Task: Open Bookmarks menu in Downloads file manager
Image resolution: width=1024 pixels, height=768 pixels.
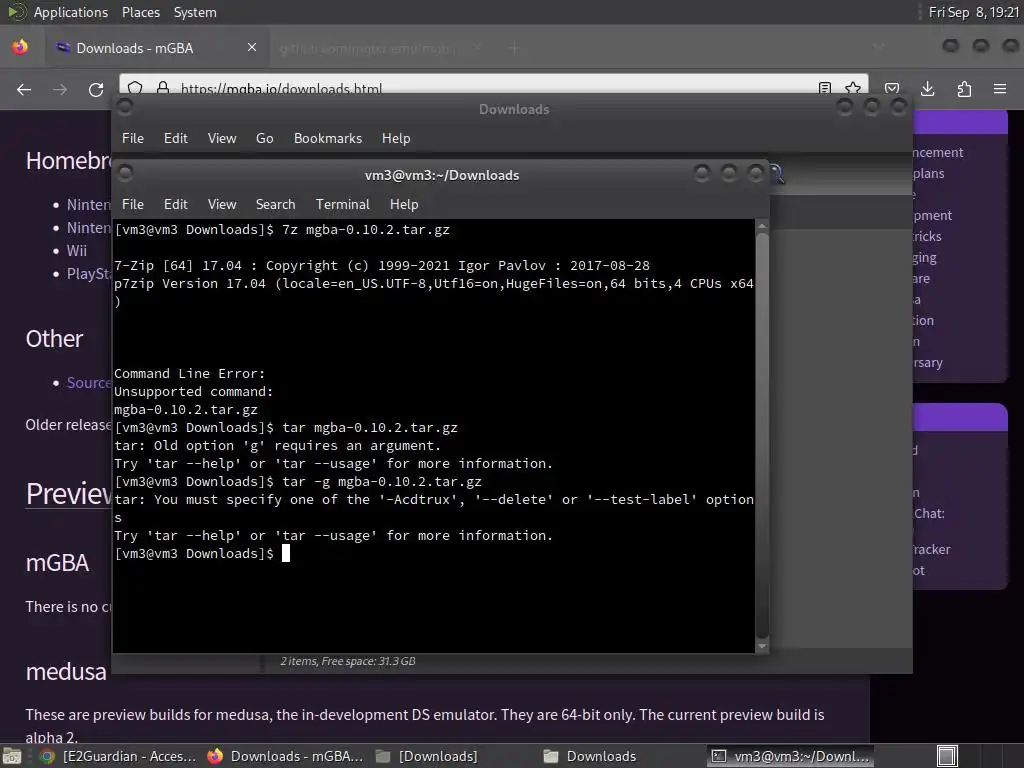Action: [328, 138]
